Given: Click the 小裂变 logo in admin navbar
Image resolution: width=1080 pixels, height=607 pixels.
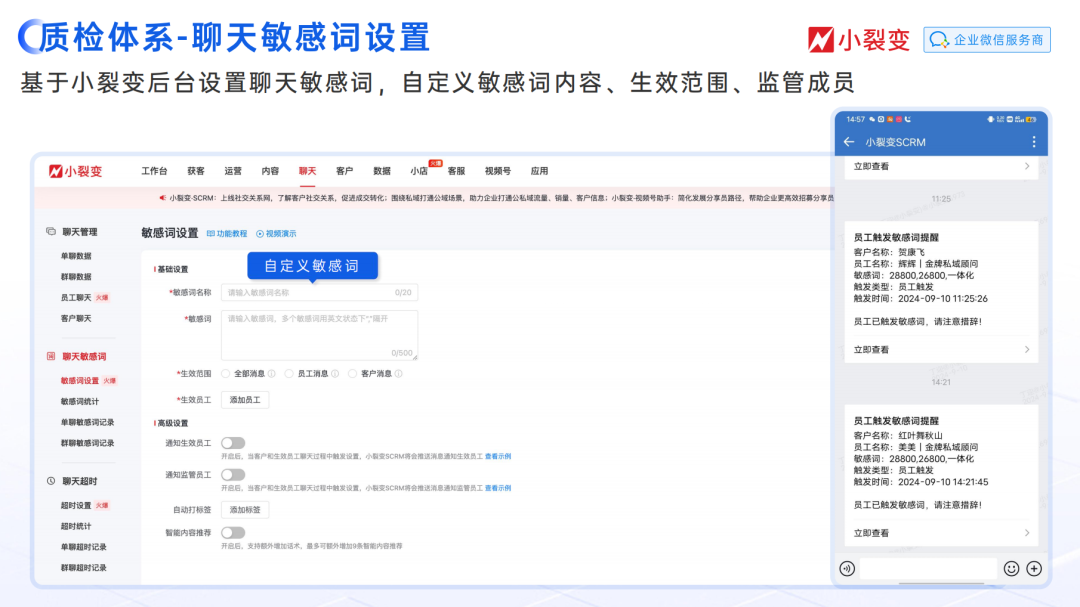Looking at the screenshot, I should 75,170.
